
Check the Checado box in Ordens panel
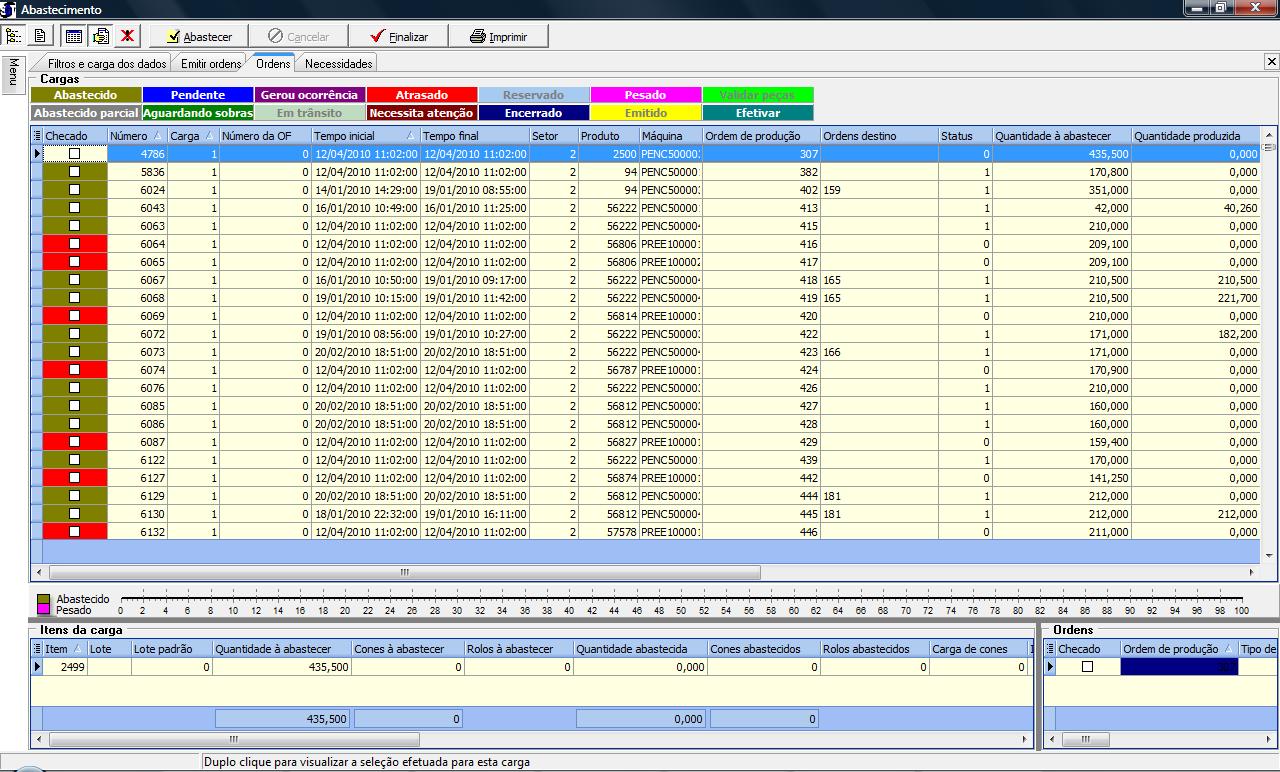1087,667
